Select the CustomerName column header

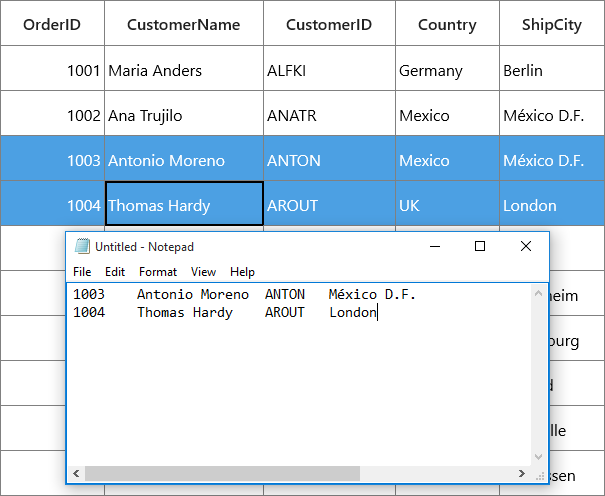[184, 23]
